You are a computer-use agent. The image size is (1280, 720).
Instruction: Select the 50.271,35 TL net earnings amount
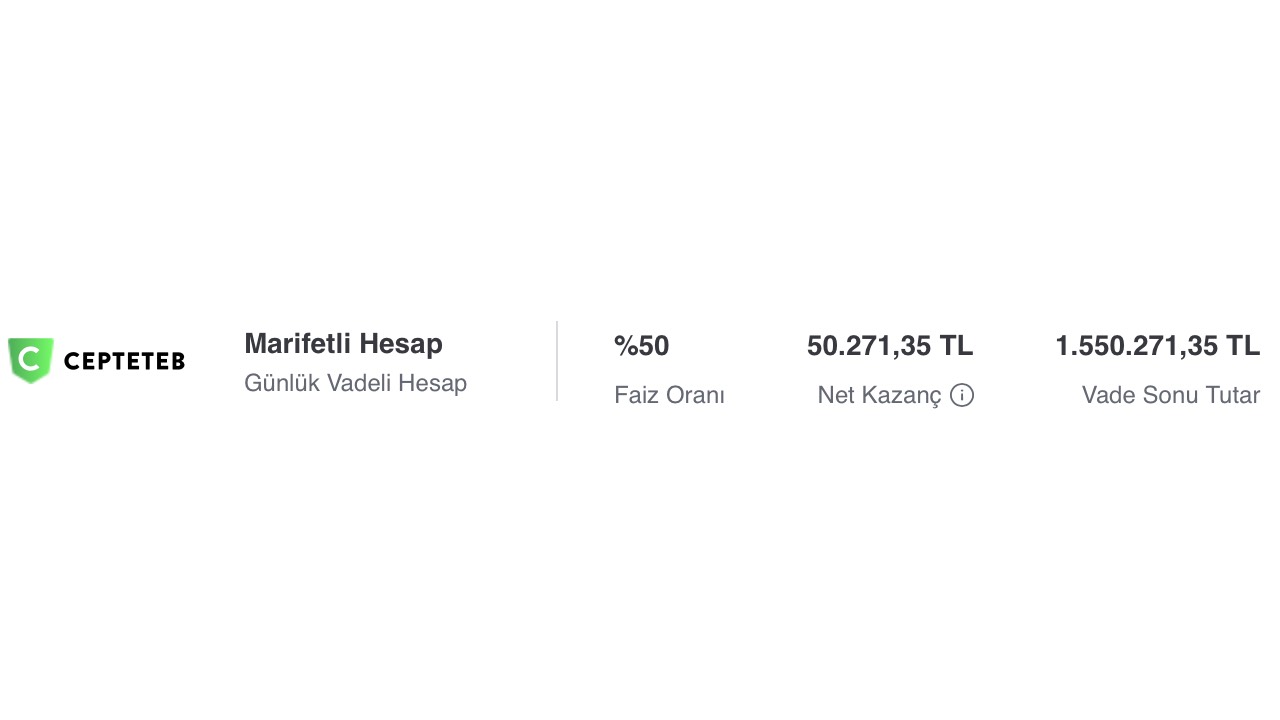click(890, 346)
